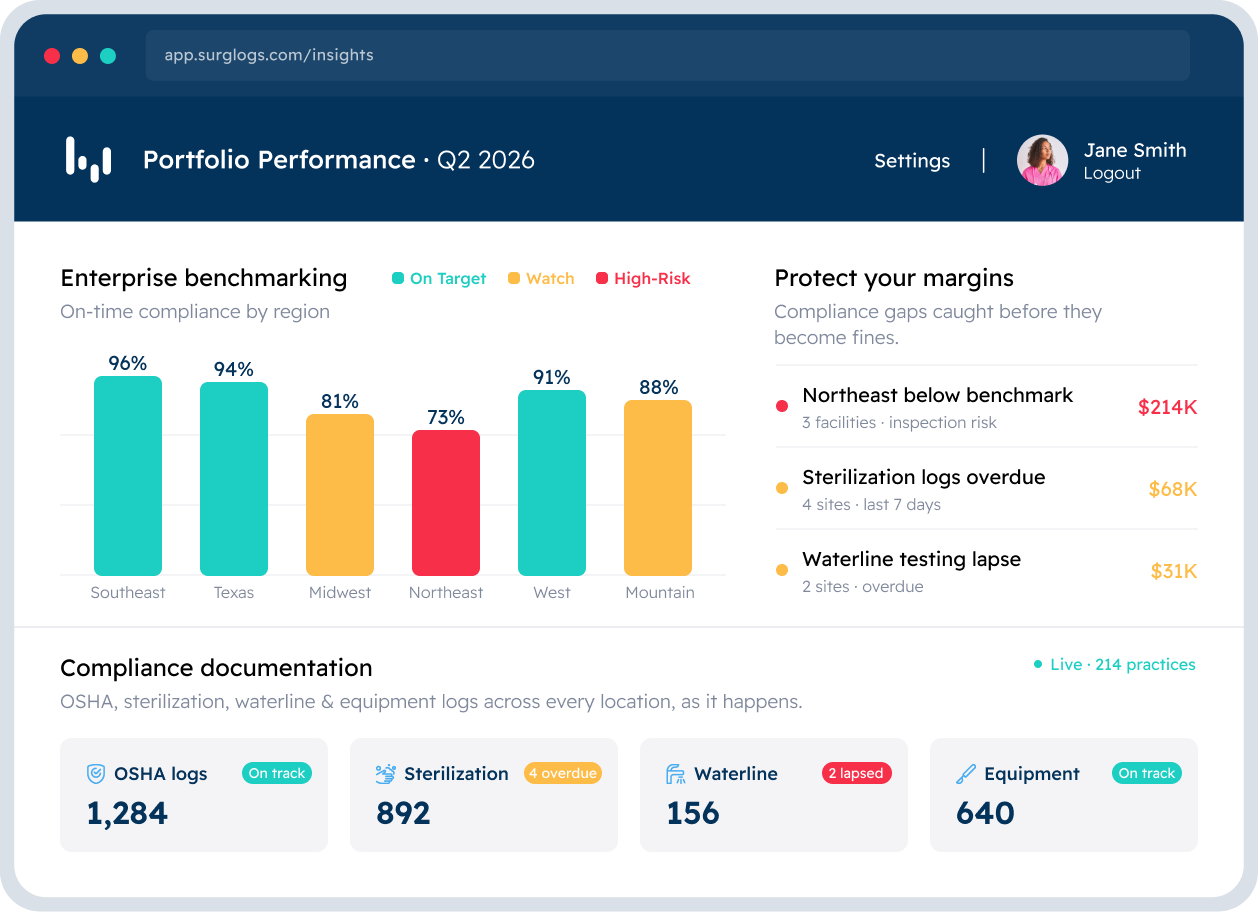
Task: Click the $214K amount
Action: tap(1167, 407)
